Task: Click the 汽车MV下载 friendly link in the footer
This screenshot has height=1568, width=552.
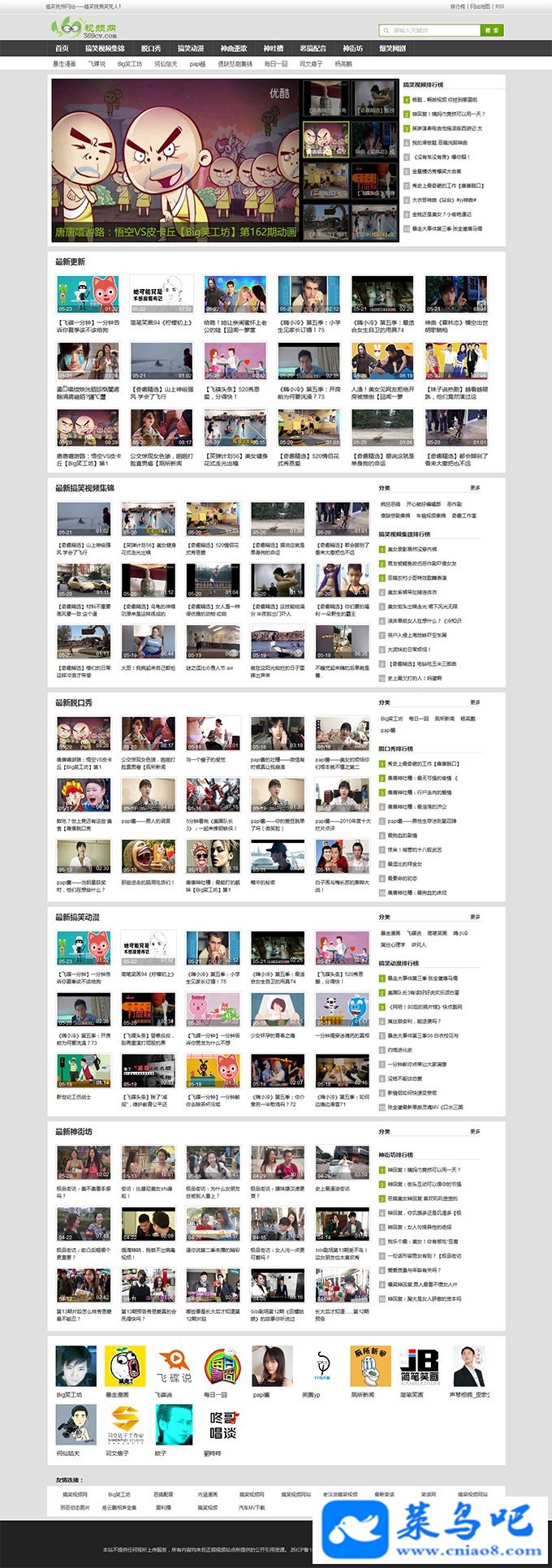Action: pyautogui.click(x=252, y=1507)
